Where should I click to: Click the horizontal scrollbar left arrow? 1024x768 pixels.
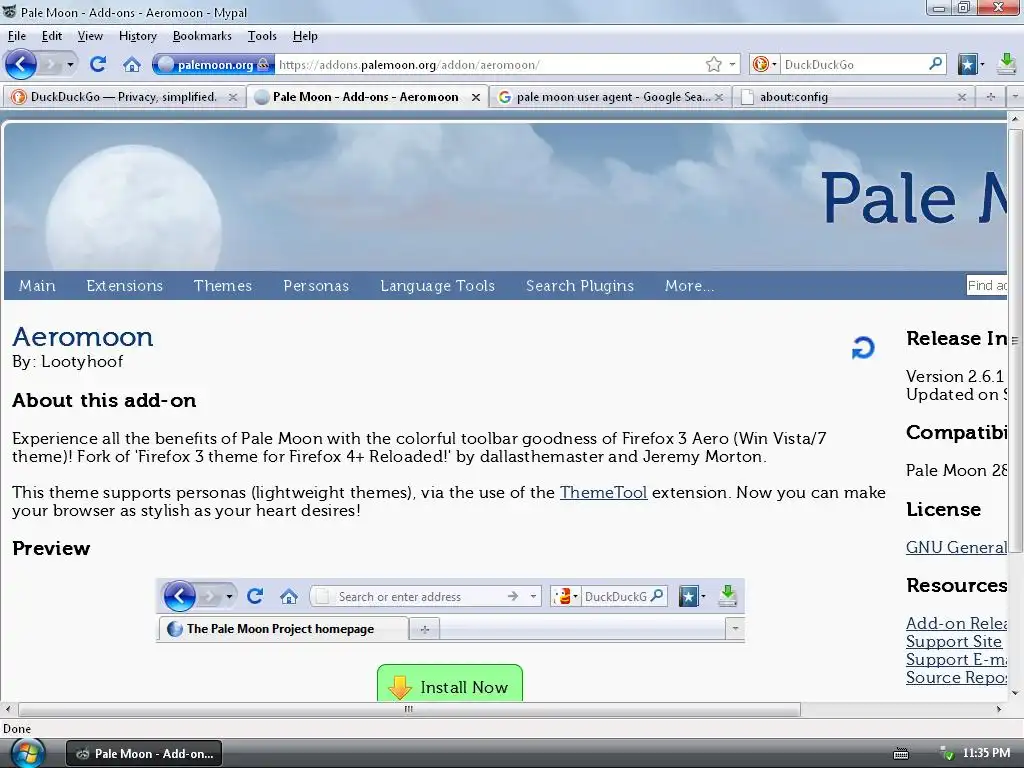pos(8,709)
